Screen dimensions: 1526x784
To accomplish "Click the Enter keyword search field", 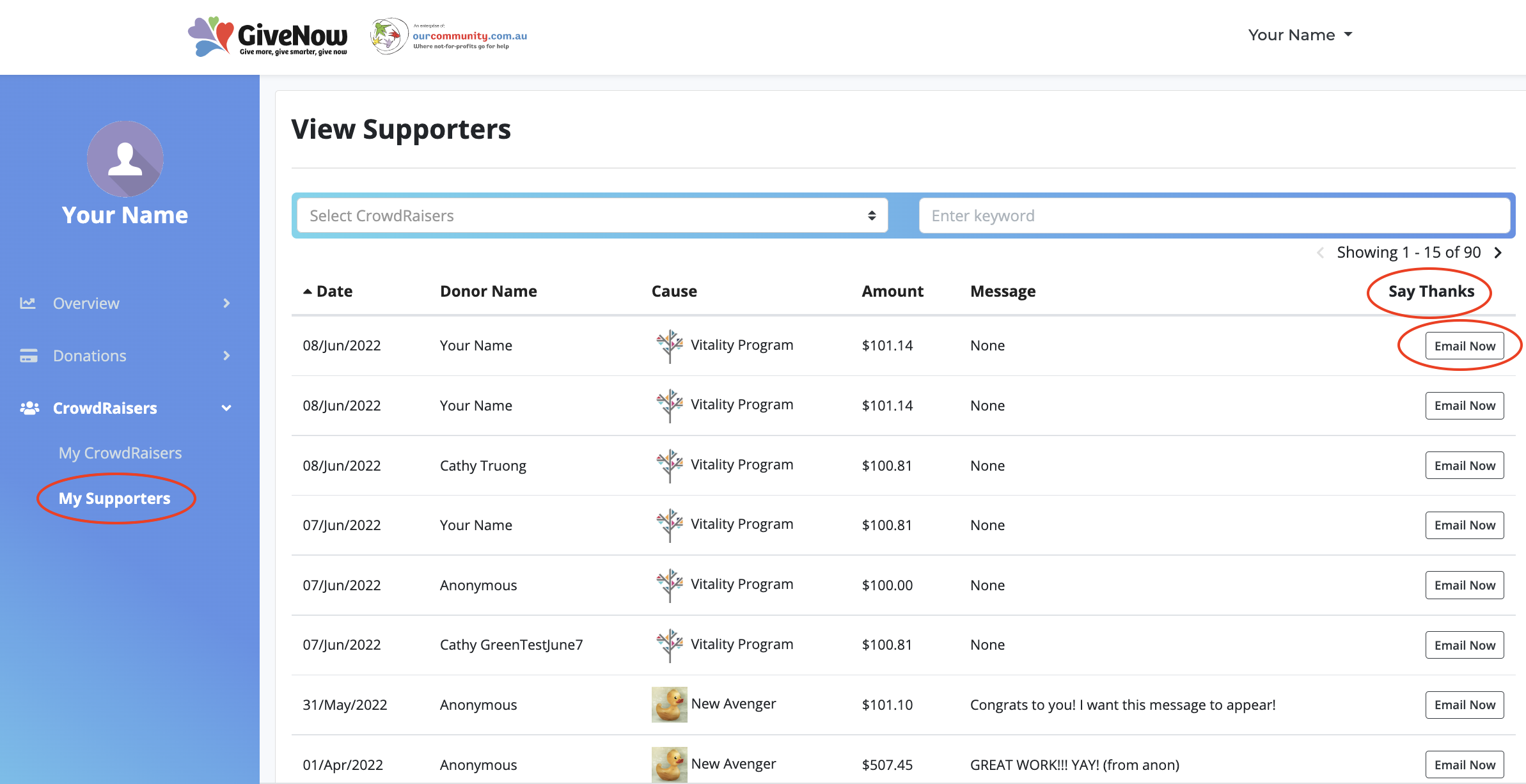I will (x=1215, y=216).
